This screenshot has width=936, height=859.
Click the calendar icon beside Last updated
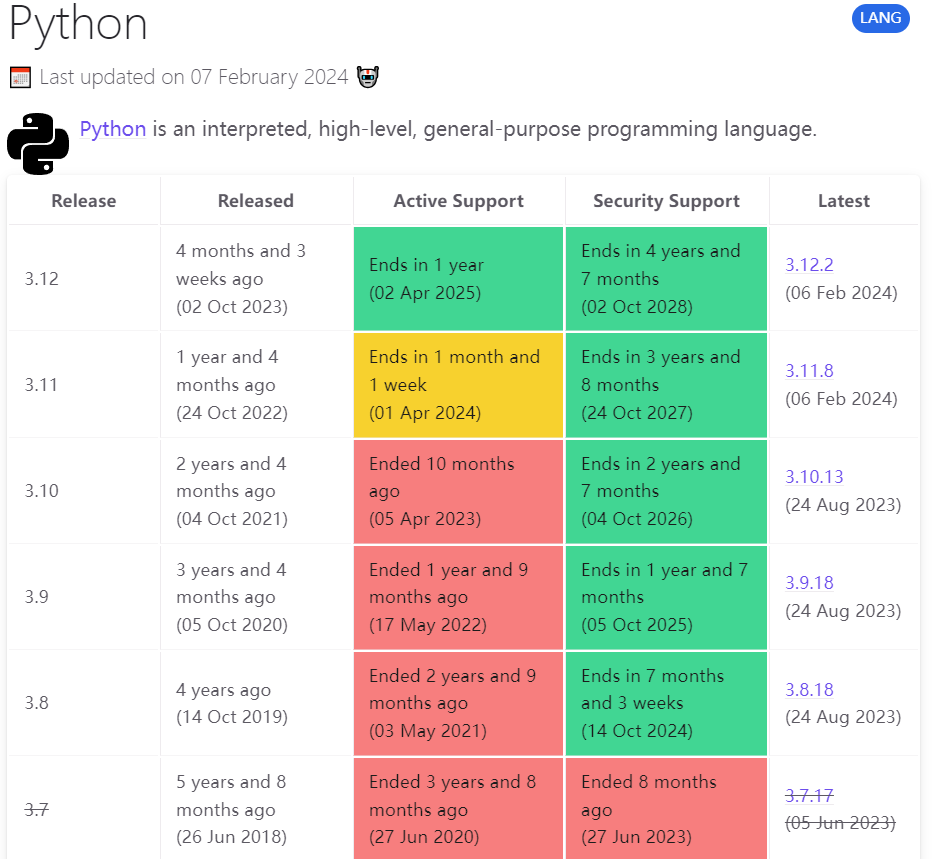click(20, 78)
